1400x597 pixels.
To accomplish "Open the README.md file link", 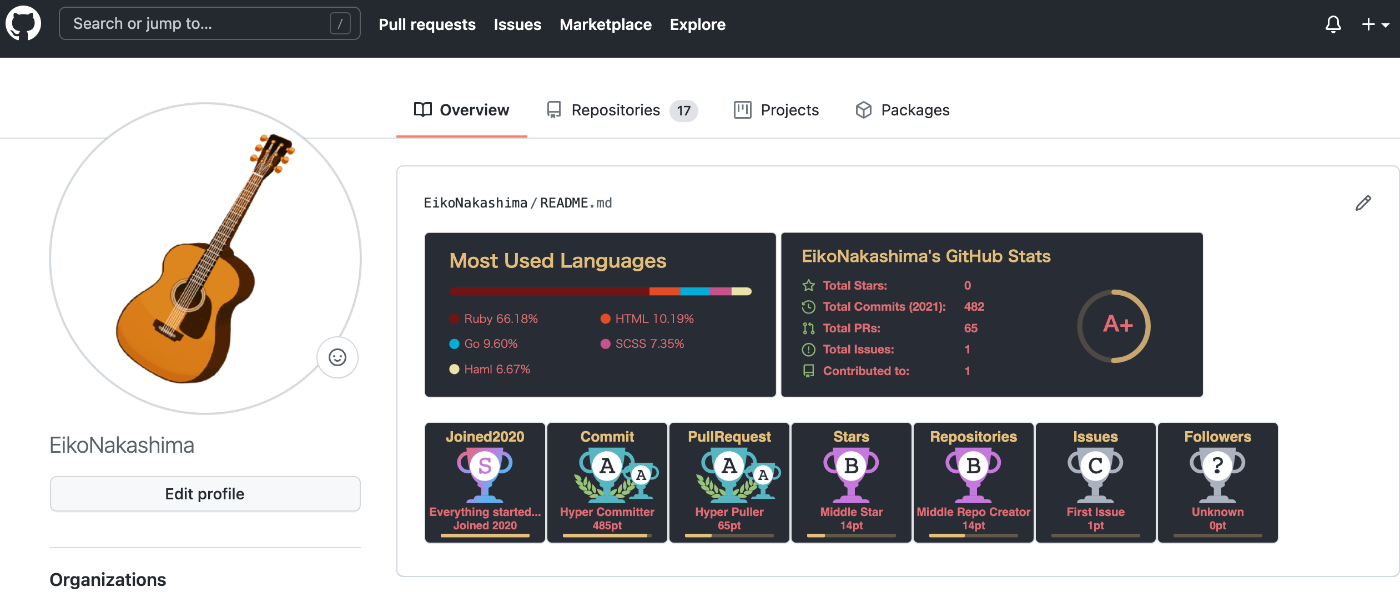I will click(576, 203).
